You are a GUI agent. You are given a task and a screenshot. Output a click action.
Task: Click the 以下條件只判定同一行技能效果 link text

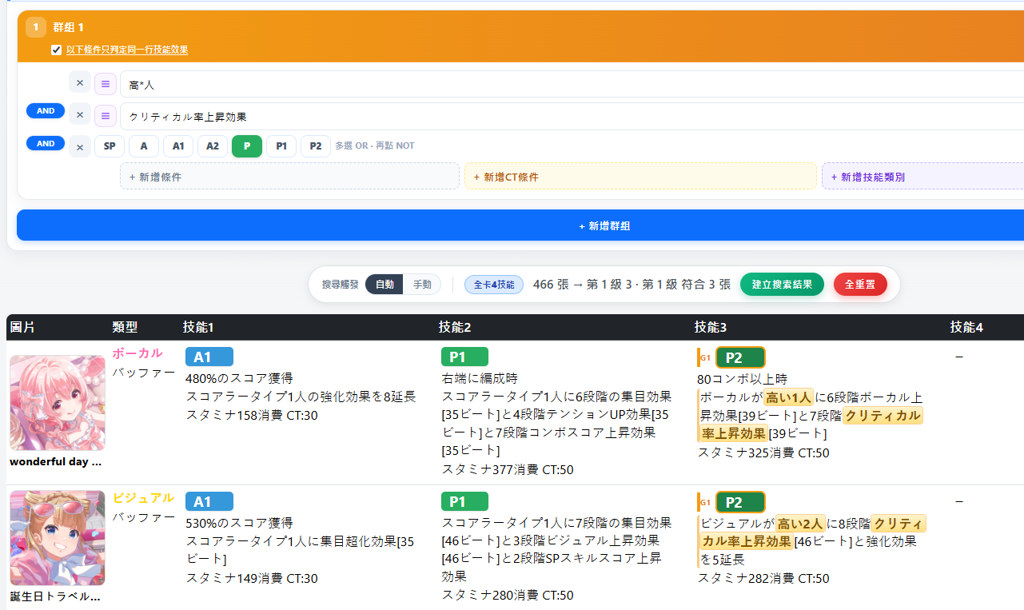click(127, 50)
